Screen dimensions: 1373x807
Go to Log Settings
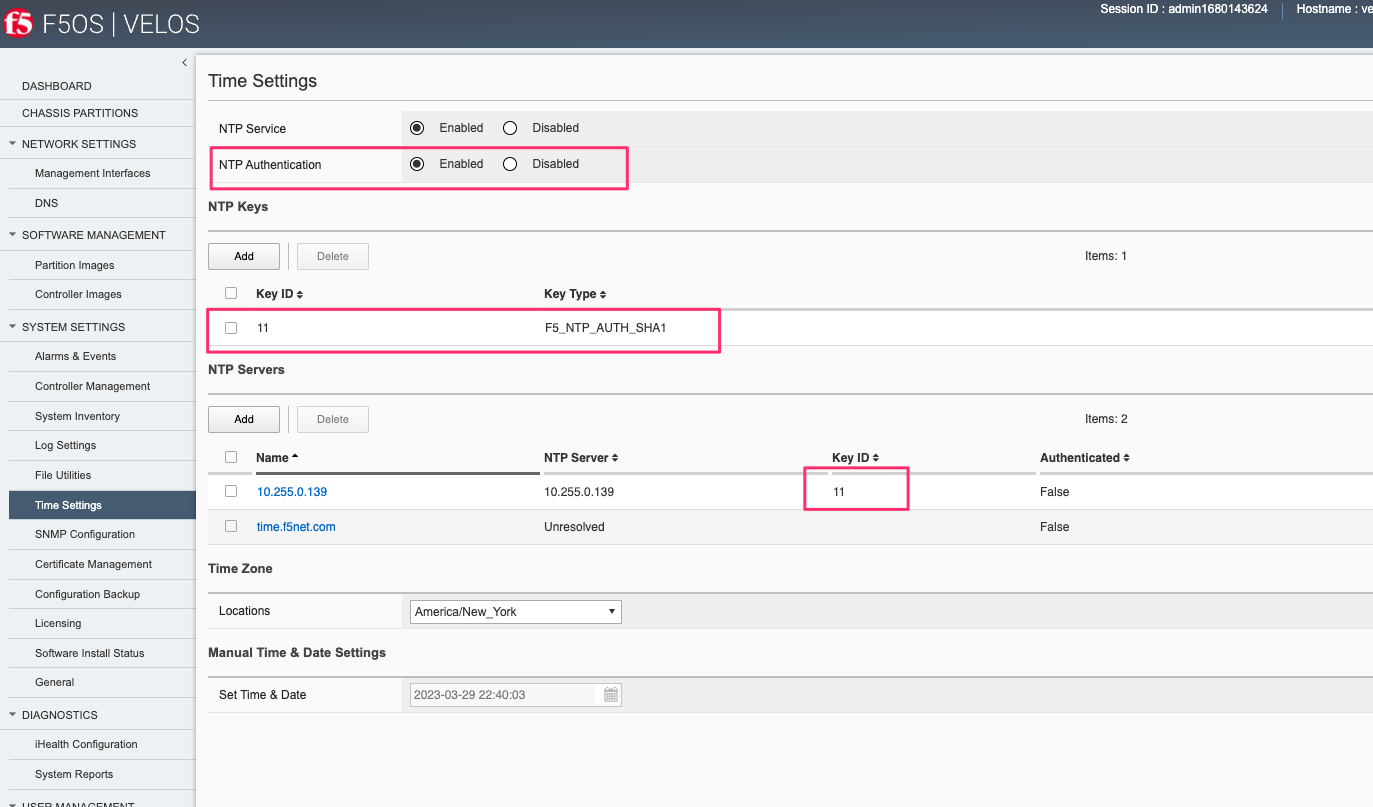click(66, 445)
